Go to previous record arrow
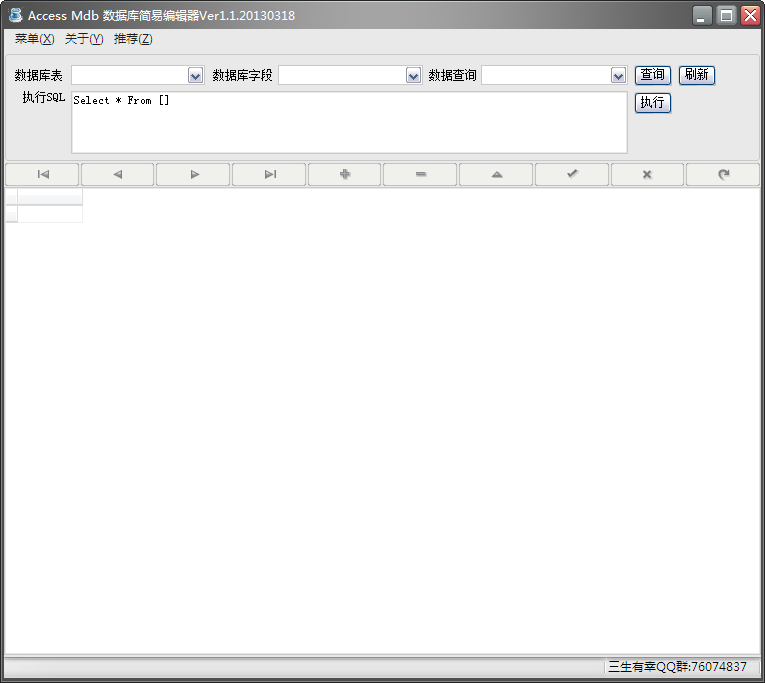Viewport: 765px width, 683px height. click(118, 175)
